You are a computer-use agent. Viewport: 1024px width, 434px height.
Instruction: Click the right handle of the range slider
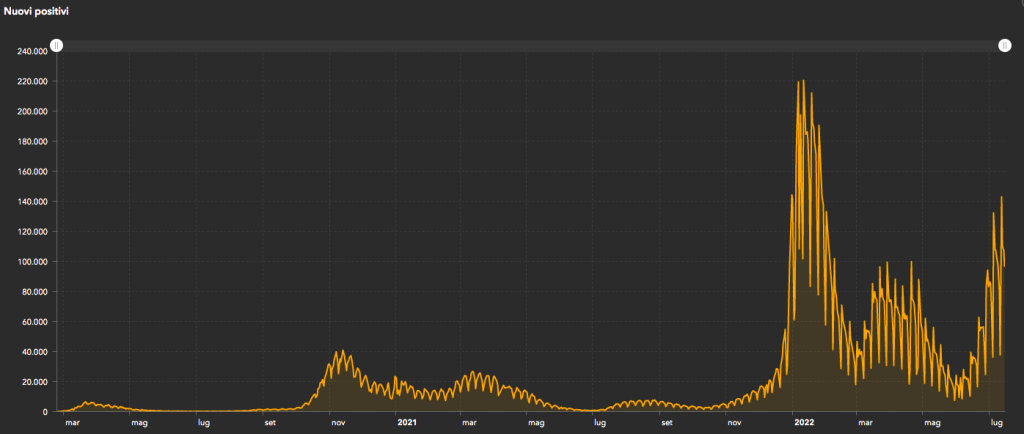[1004, 46]
